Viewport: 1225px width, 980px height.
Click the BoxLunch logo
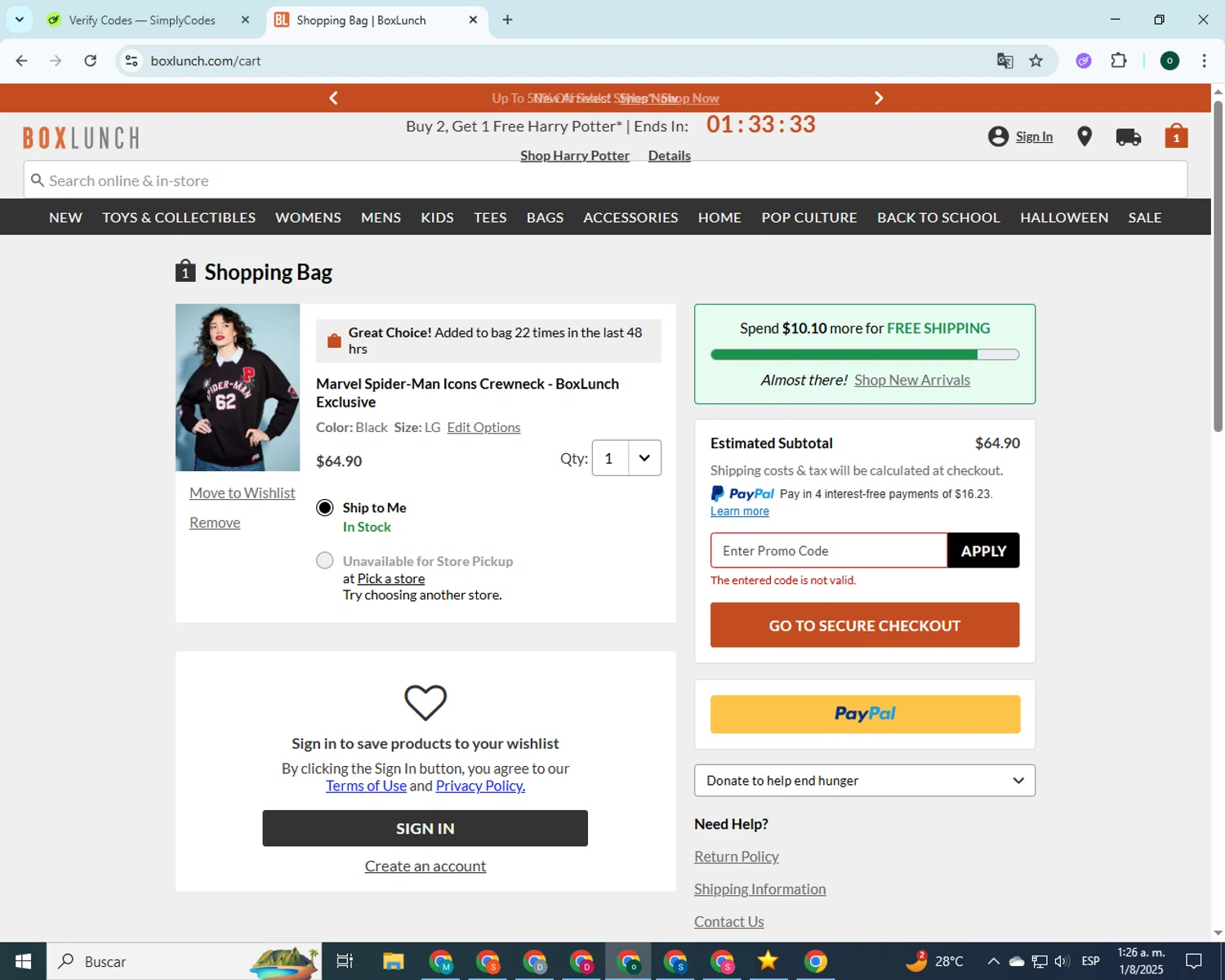(x=81, y=137)
